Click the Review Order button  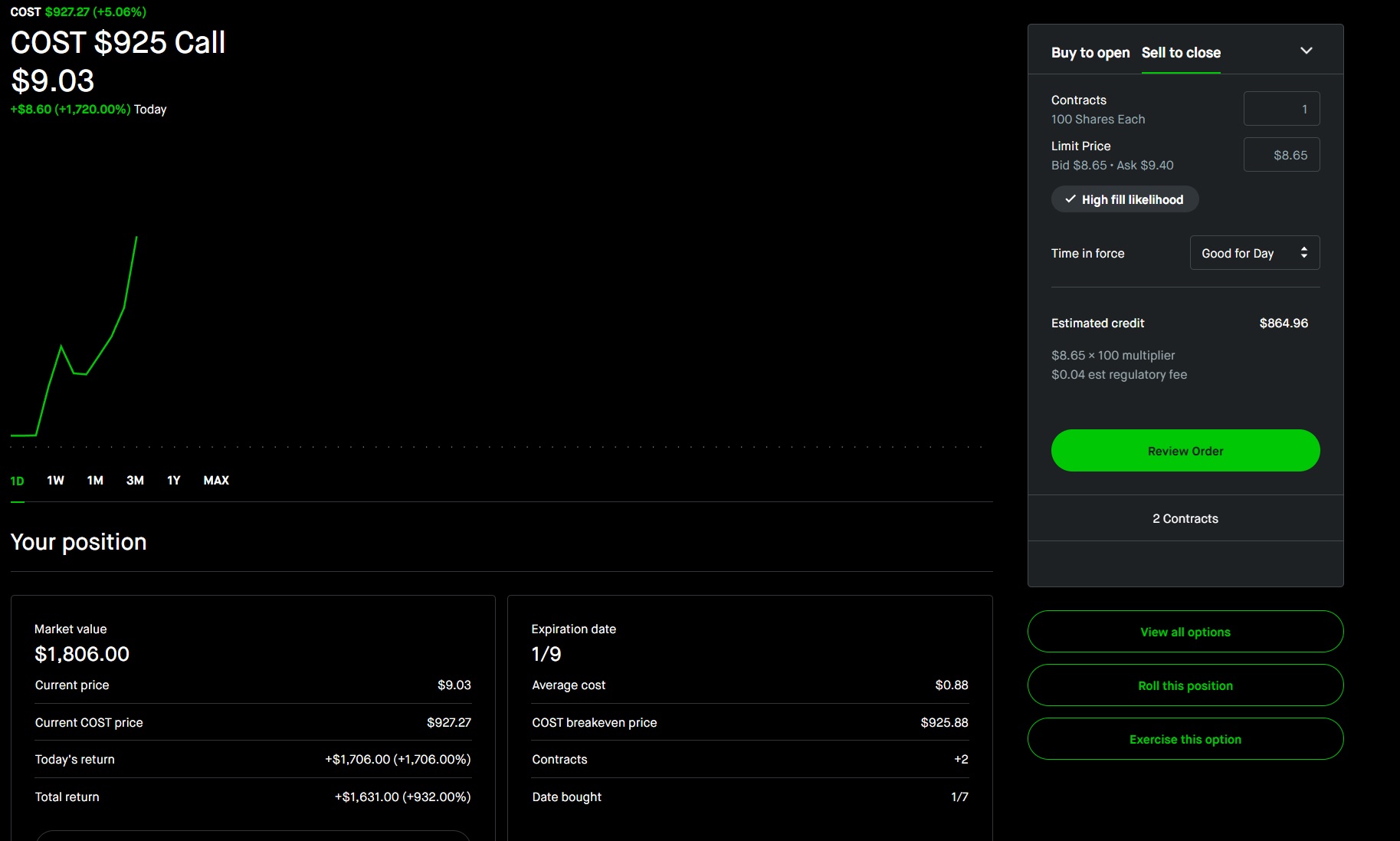click(x=1185, y=451)
